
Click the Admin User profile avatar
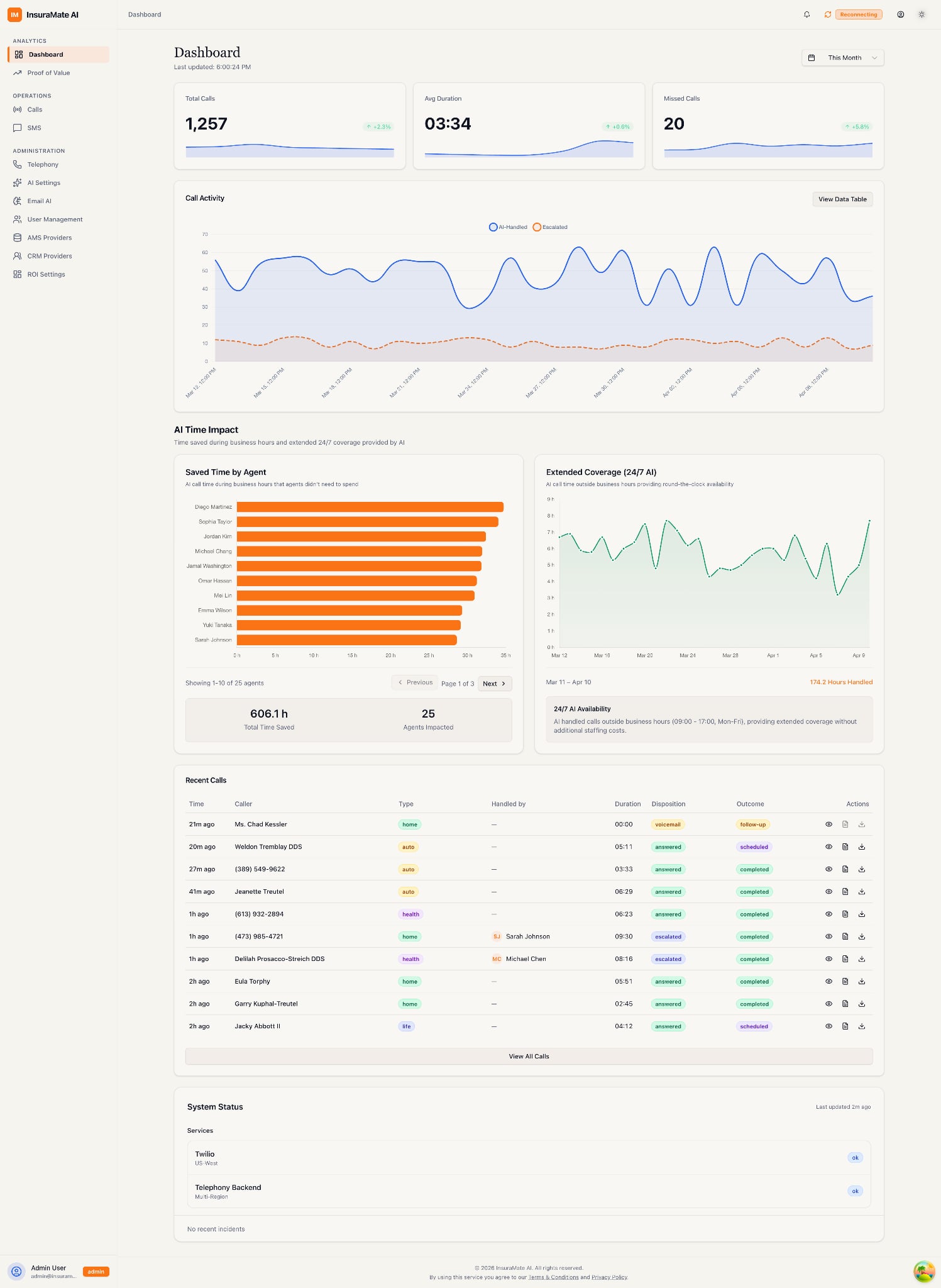[17, 1272]
